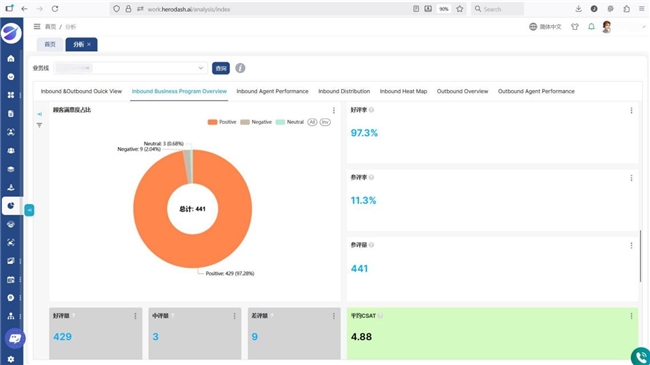Open the business line dropdown
The width and height of the screenshot is (650, 365).
pos(131,68)
